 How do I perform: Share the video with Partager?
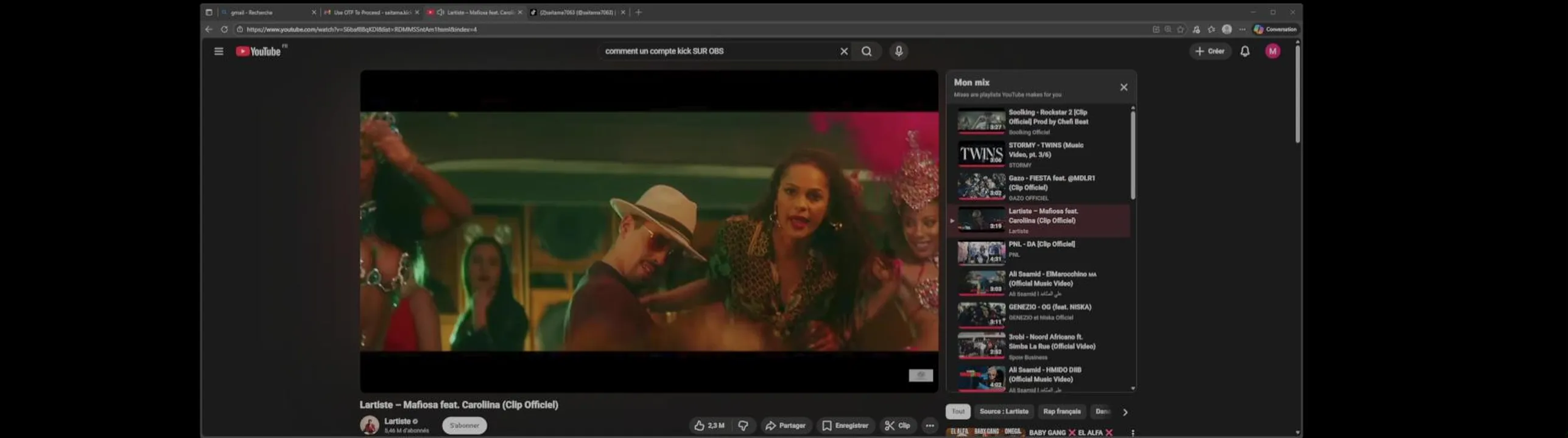(786, 426)
